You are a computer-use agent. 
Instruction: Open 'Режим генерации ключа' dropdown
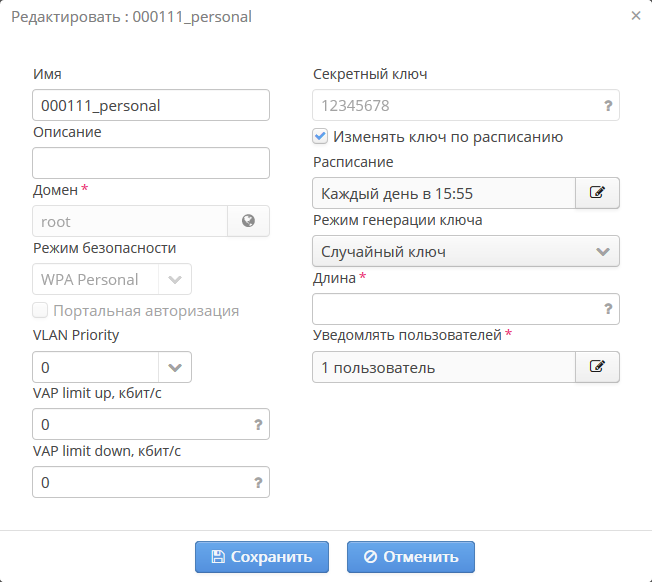click(602, 251)
